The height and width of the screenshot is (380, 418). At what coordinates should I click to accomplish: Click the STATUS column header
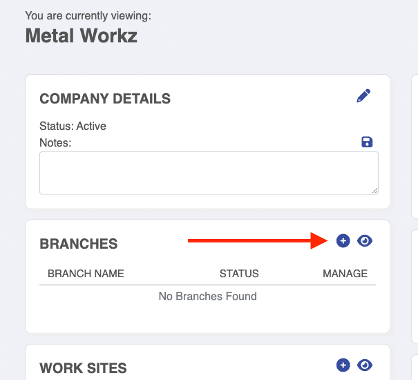coord(239,273)
